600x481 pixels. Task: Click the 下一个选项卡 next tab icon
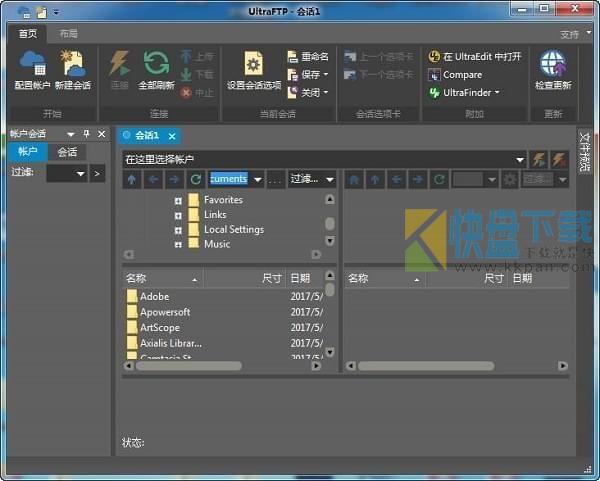click(350, 74)
